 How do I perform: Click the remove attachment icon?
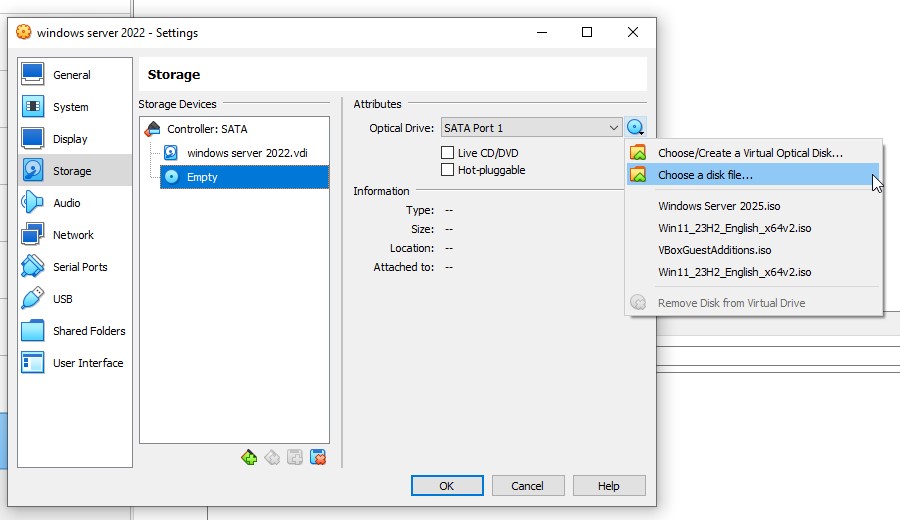[318, 457]
